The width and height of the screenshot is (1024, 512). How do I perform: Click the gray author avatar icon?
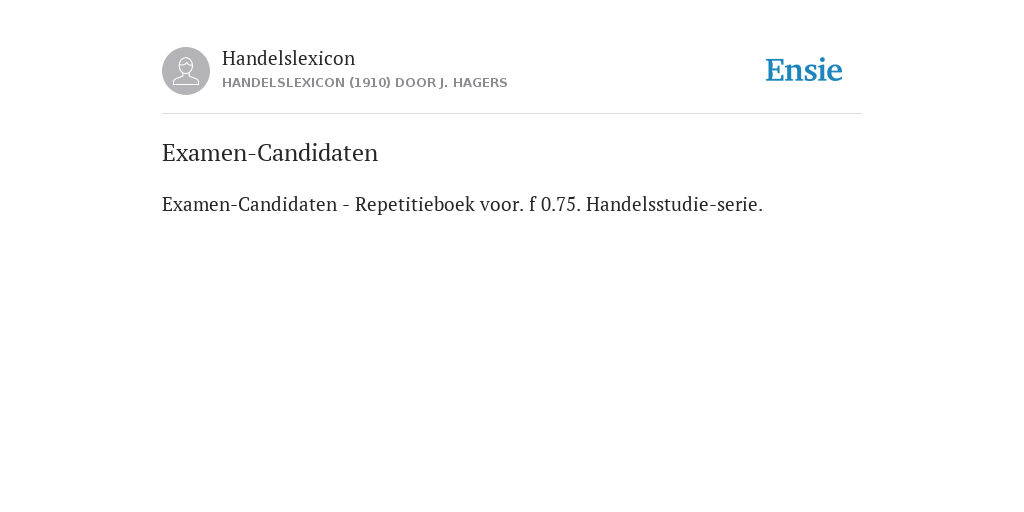(x=186, y=71)
